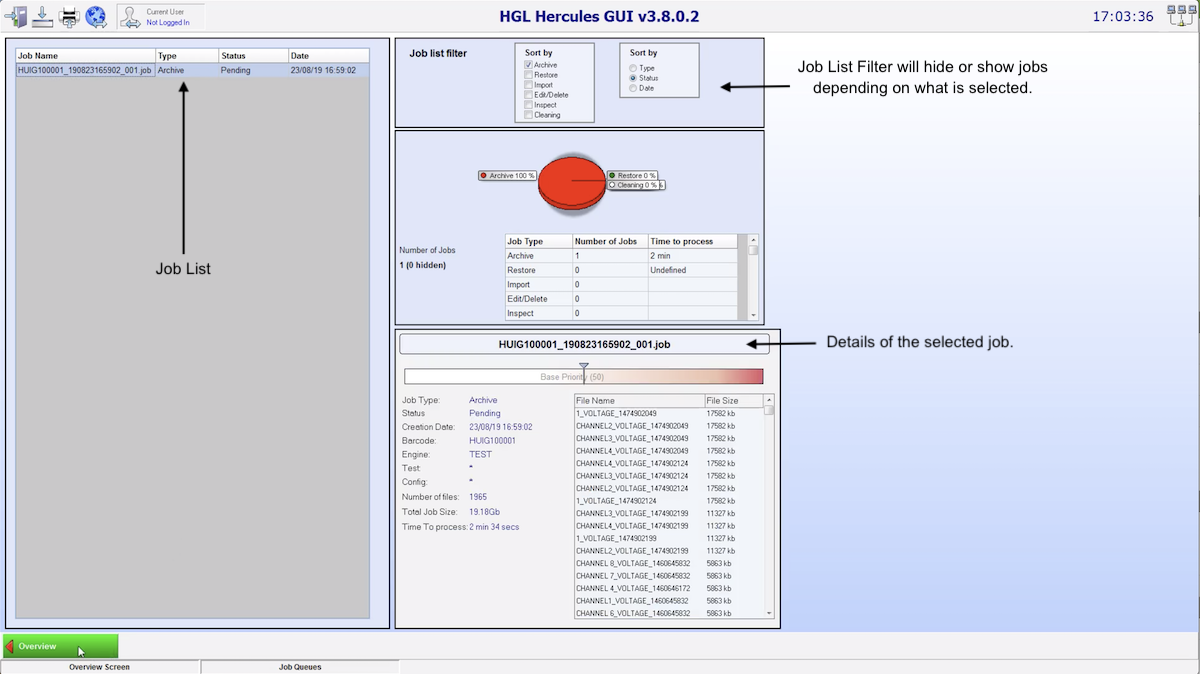Select file CHANNEL 8_VOLTAGE_1460645832
This screenshot has width=1200, height=674.
click(633, 563)
